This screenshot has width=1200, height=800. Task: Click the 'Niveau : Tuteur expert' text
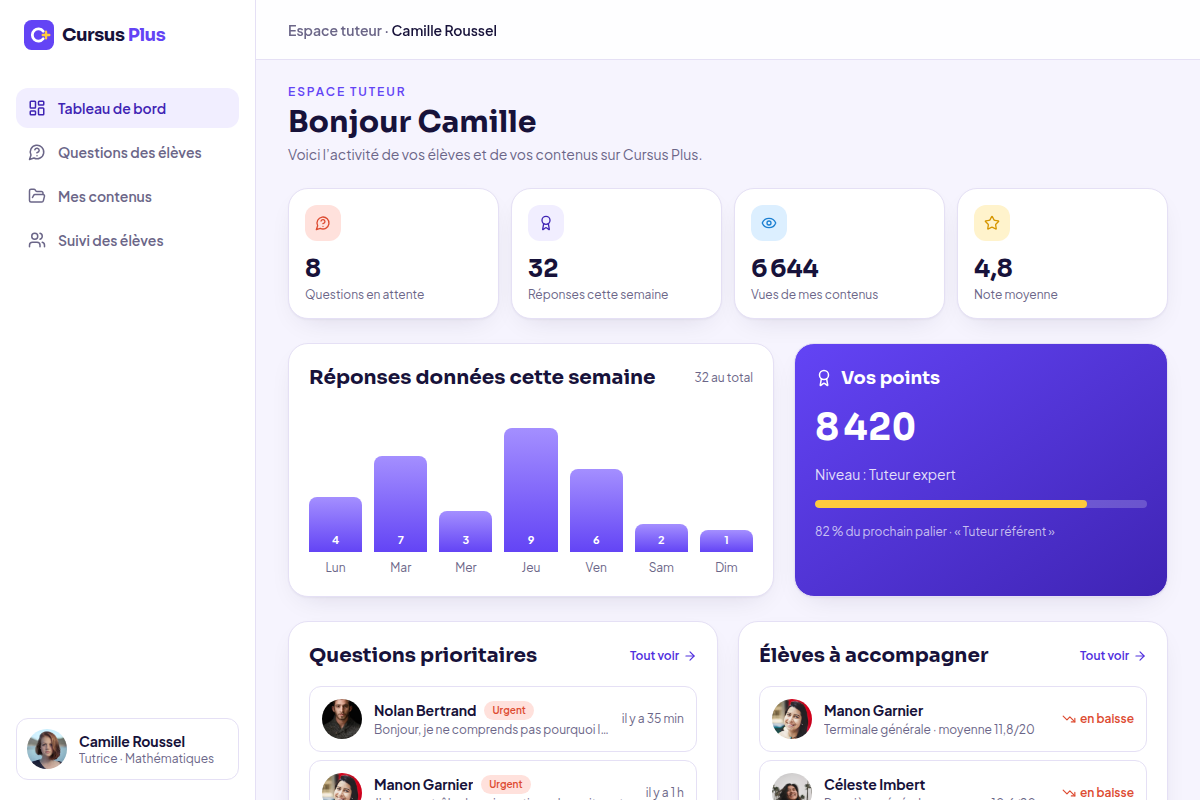(885, 475)
